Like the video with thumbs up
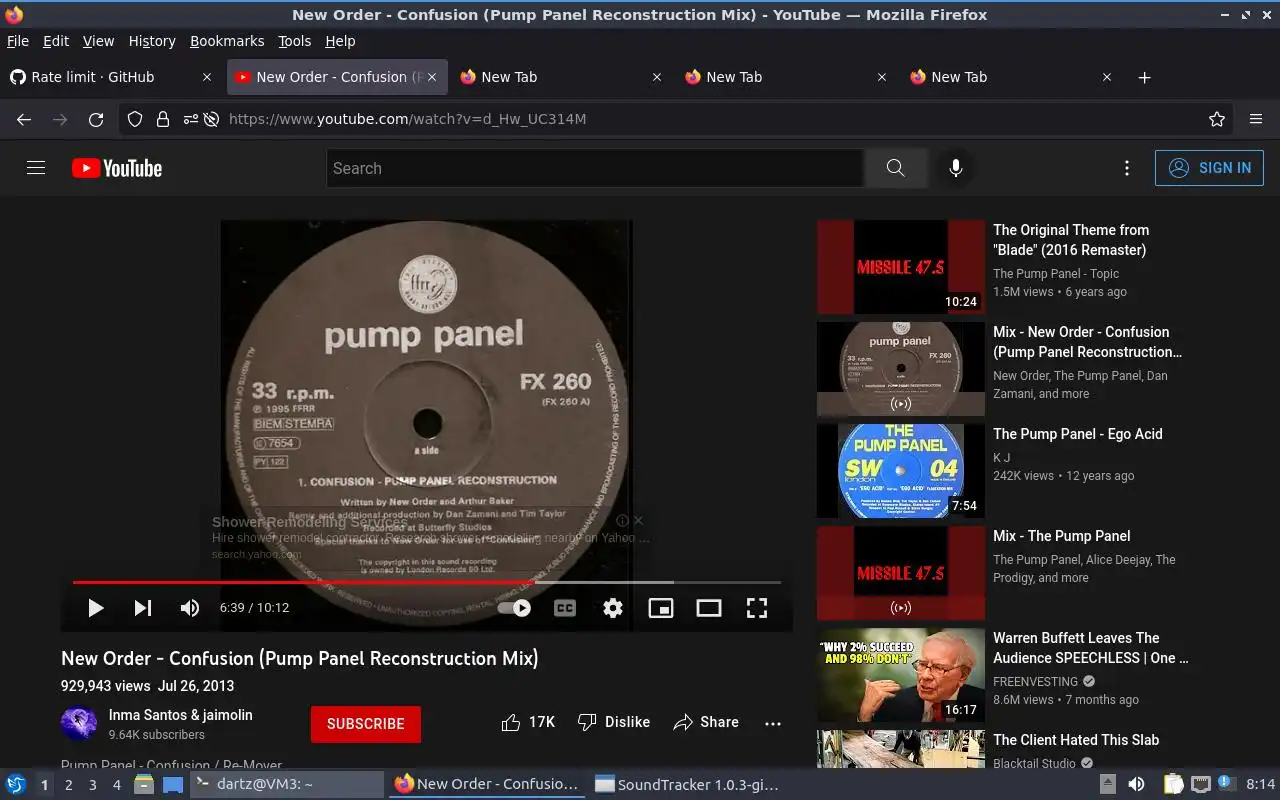 (528, 722)
